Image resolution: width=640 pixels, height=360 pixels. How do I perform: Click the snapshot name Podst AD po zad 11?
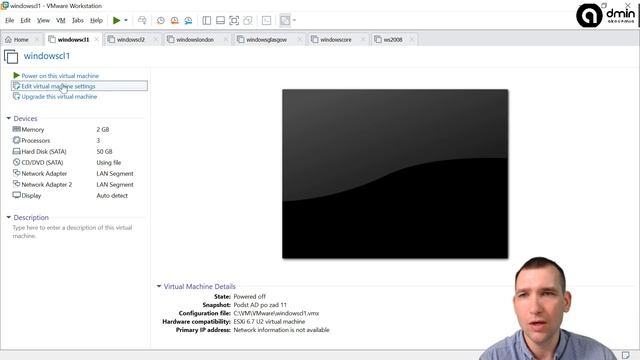(260, 305)
